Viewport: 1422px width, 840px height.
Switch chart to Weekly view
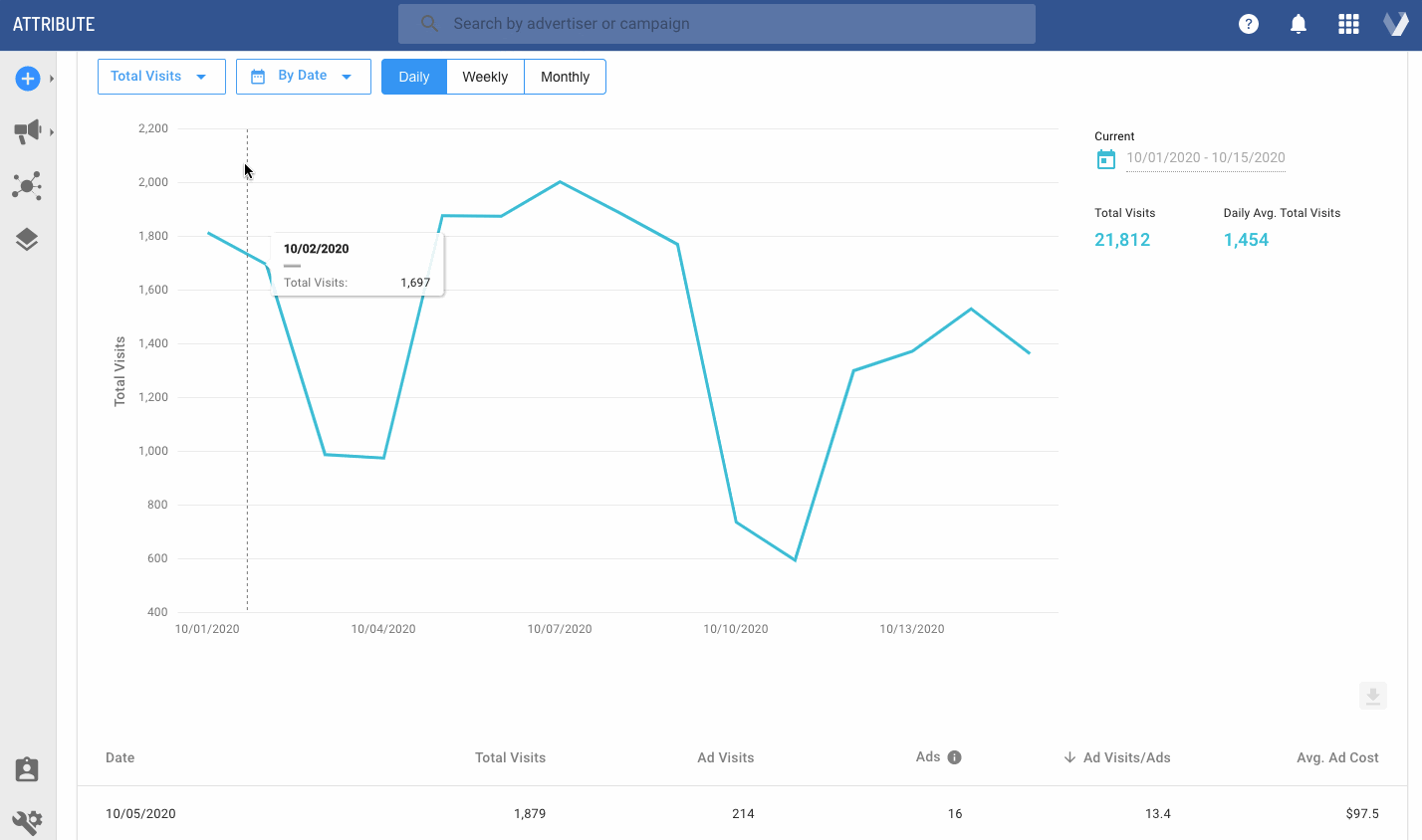tap(485, 77)
